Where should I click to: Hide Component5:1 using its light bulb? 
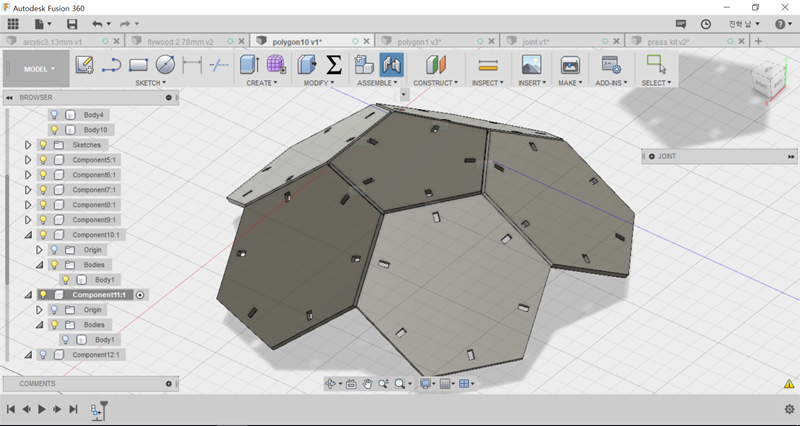[44, 160]
